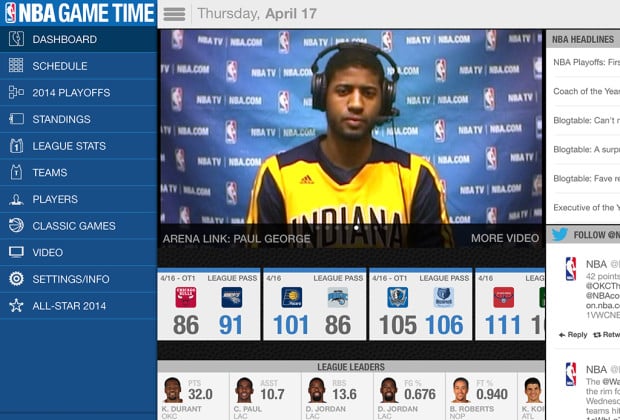Click the Dallas Mavericks team logo
The height and width of the screenshot is (420, 620).
tap(397, 297)
